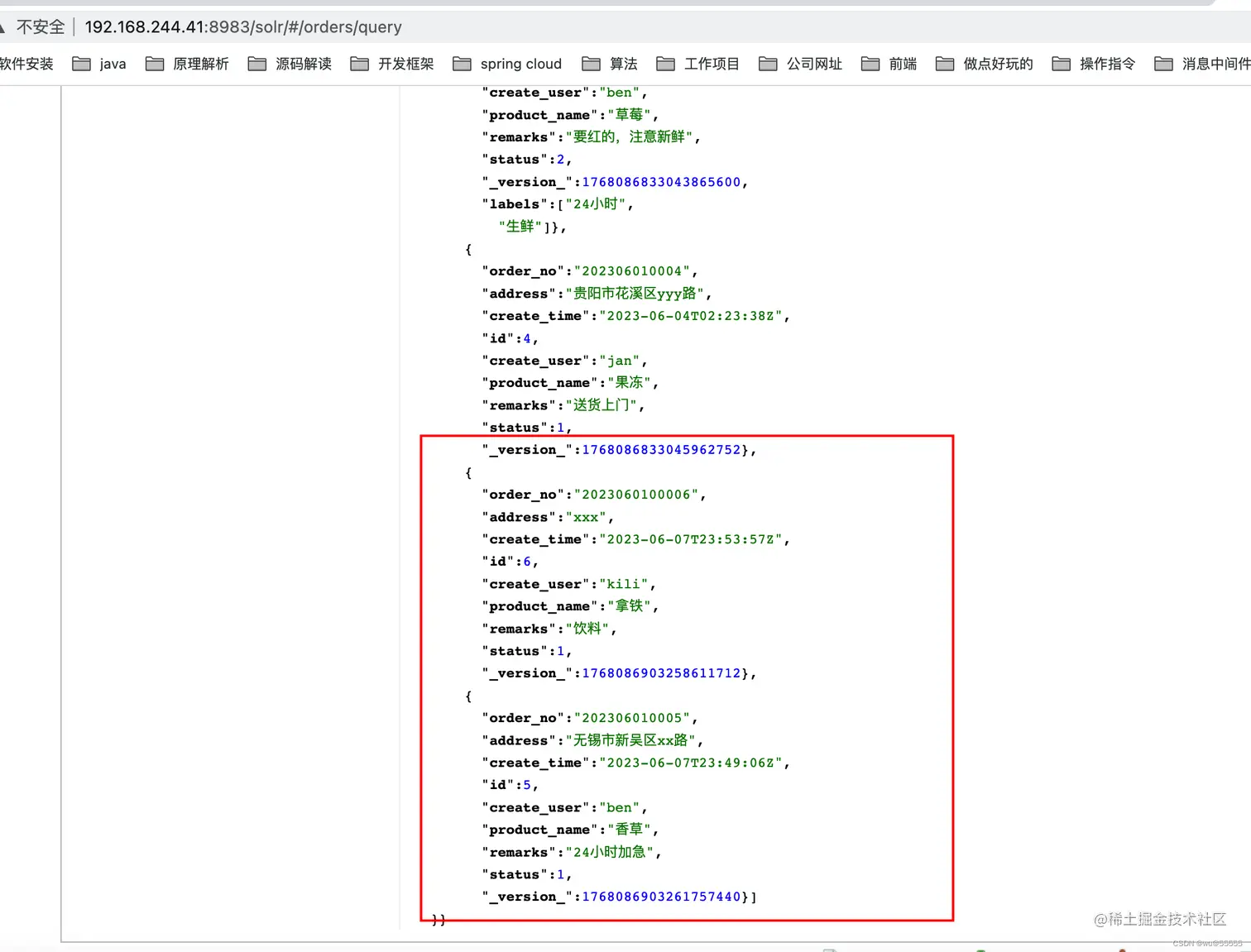
Task: Click create_time value 2023-06-07T23:53:57Z
Action: point(691,539)
